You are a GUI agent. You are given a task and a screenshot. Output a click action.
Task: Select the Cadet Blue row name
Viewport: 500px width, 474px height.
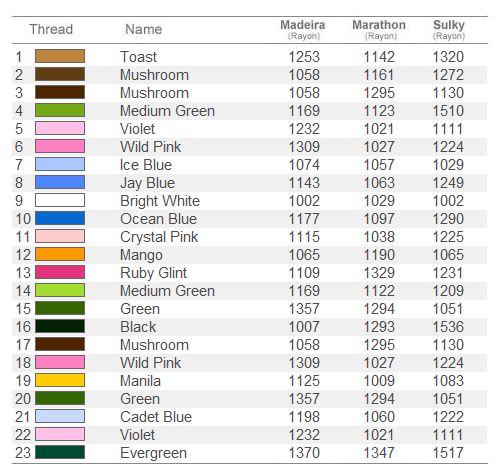point(156,417)
